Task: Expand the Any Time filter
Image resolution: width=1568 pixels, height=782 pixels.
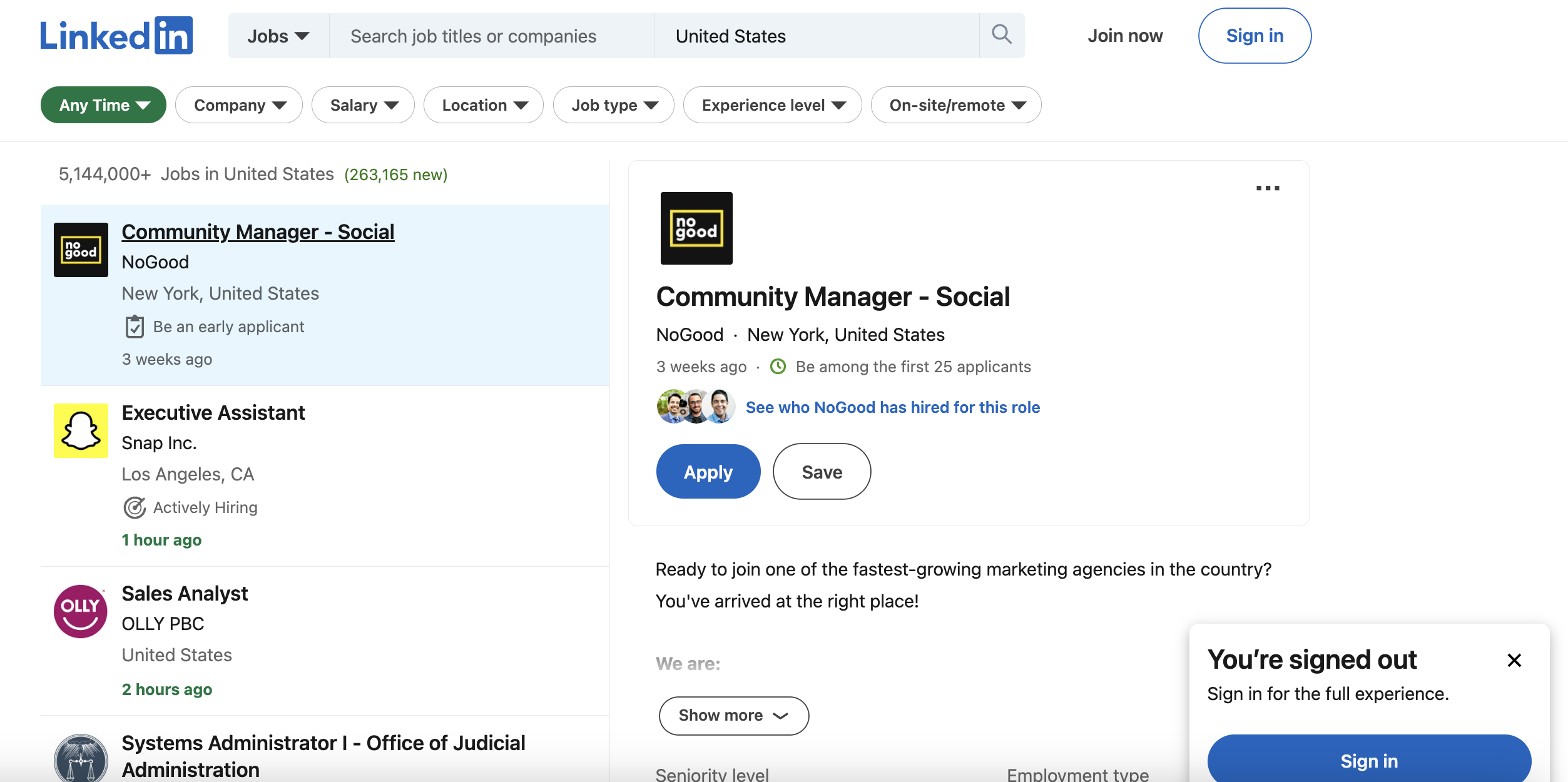Action: pos(104,105)
